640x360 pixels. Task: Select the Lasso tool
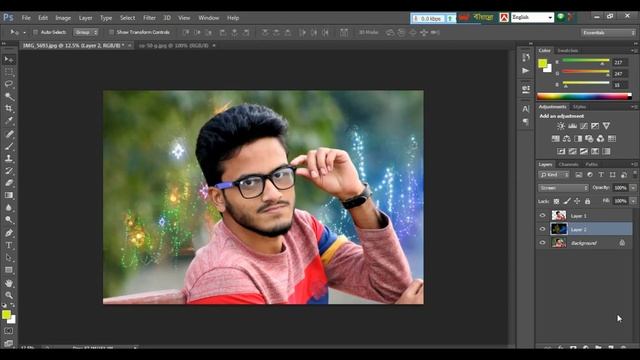pyautogui.click(x=9, y=84)
